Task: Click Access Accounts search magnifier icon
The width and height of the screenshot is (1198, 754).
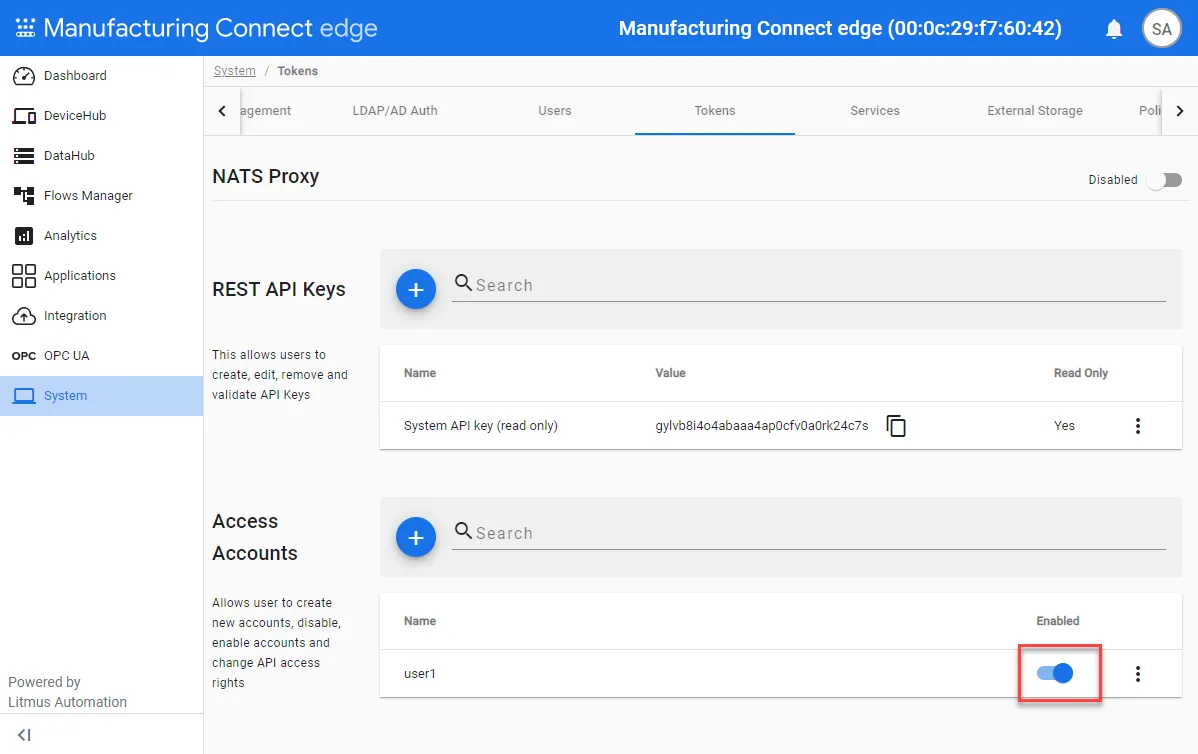Action: pos(463,531)
